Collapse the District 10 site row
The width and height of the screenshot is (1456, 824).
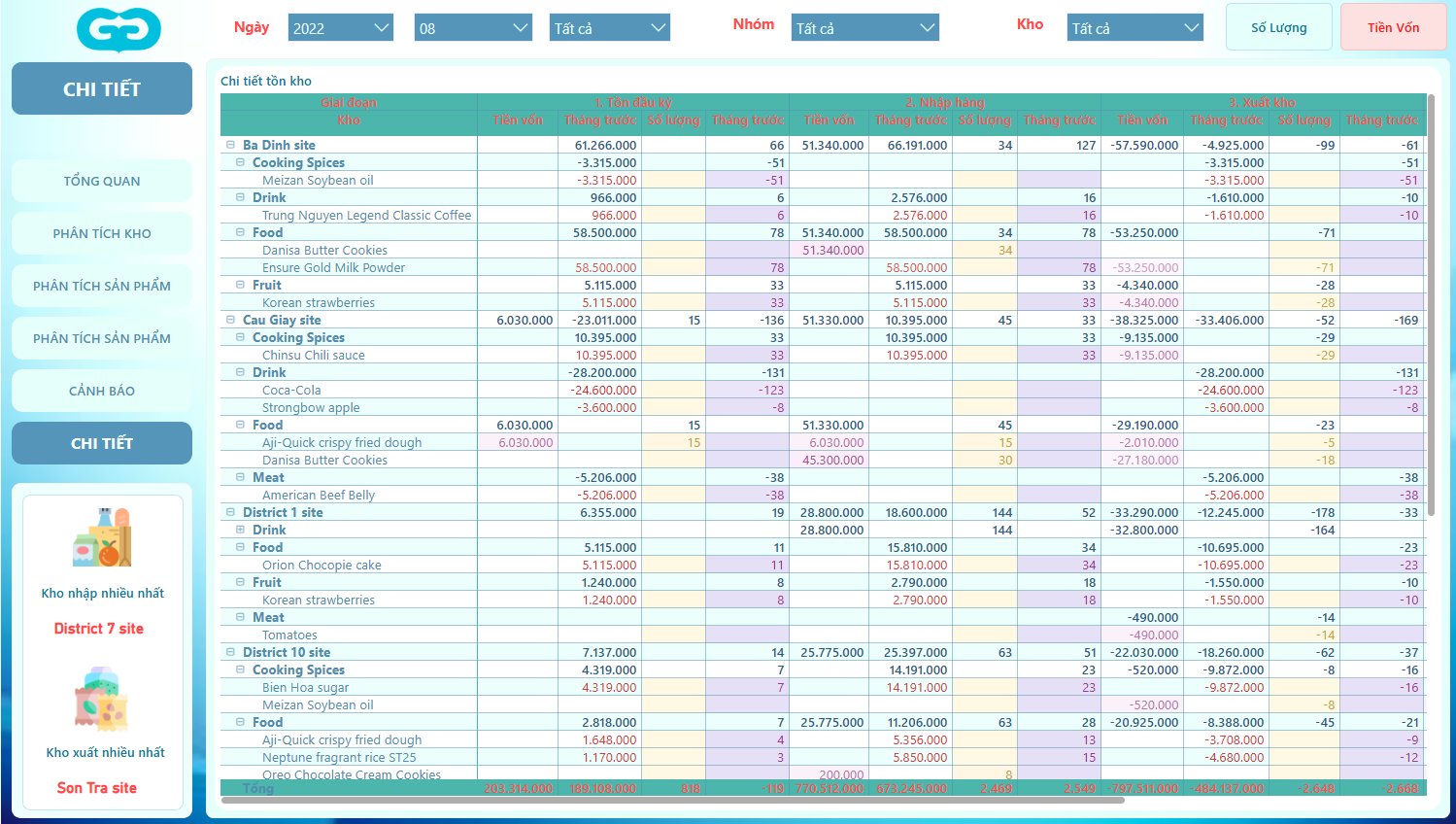[x=231, y=652]
